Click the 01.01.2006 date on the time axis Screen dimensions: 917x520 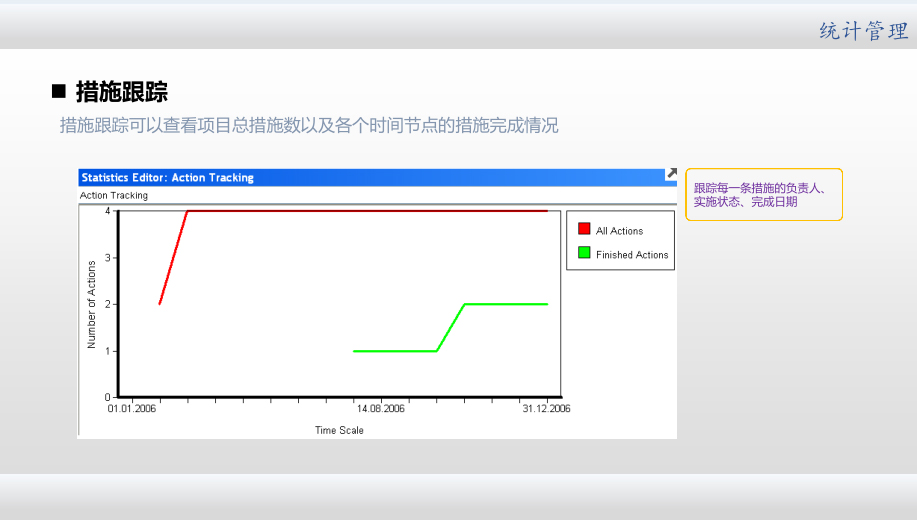click(x=132, y=408)
